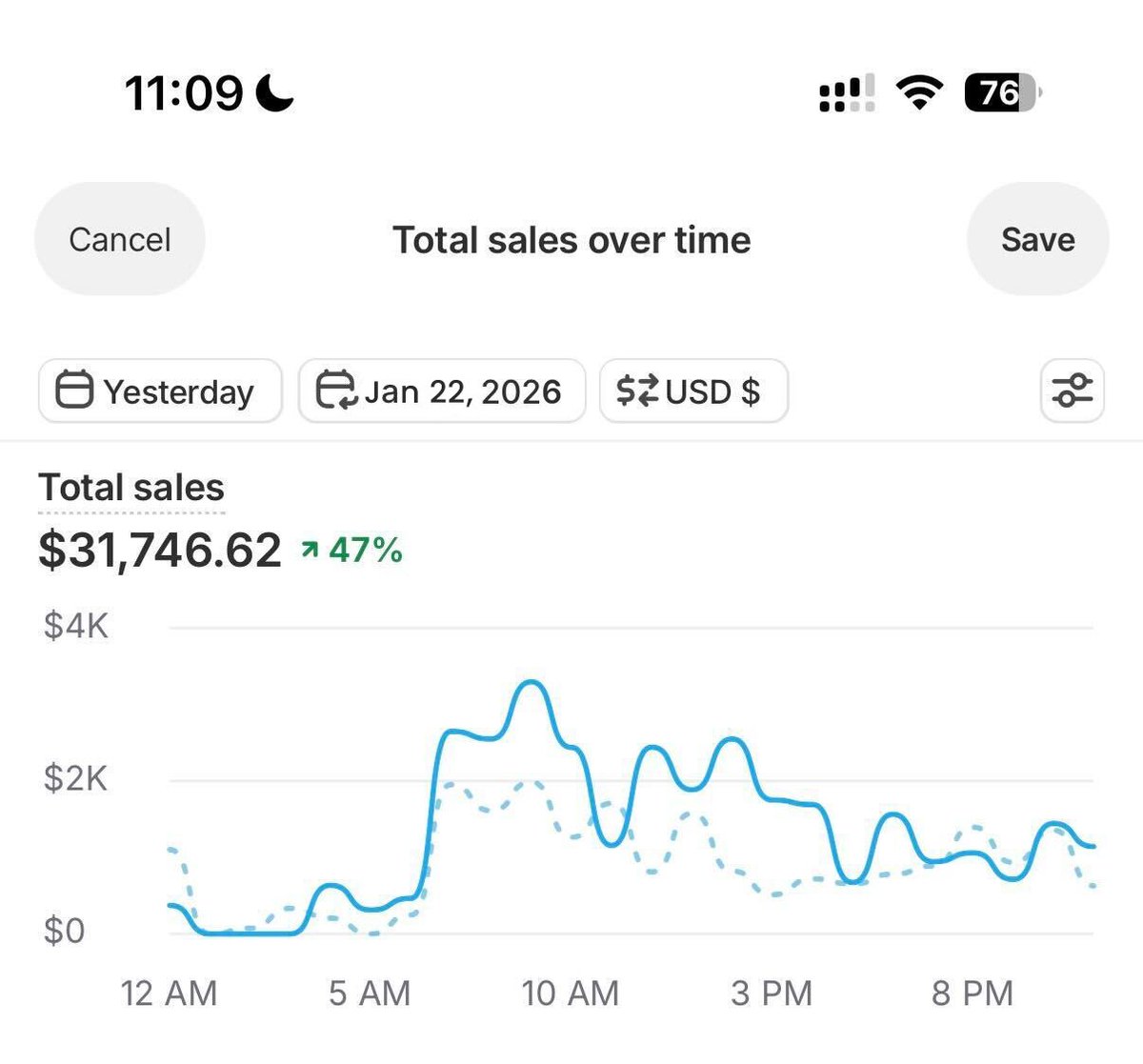Open the Jan 22, 2026 comparison selector

(442, 391)
